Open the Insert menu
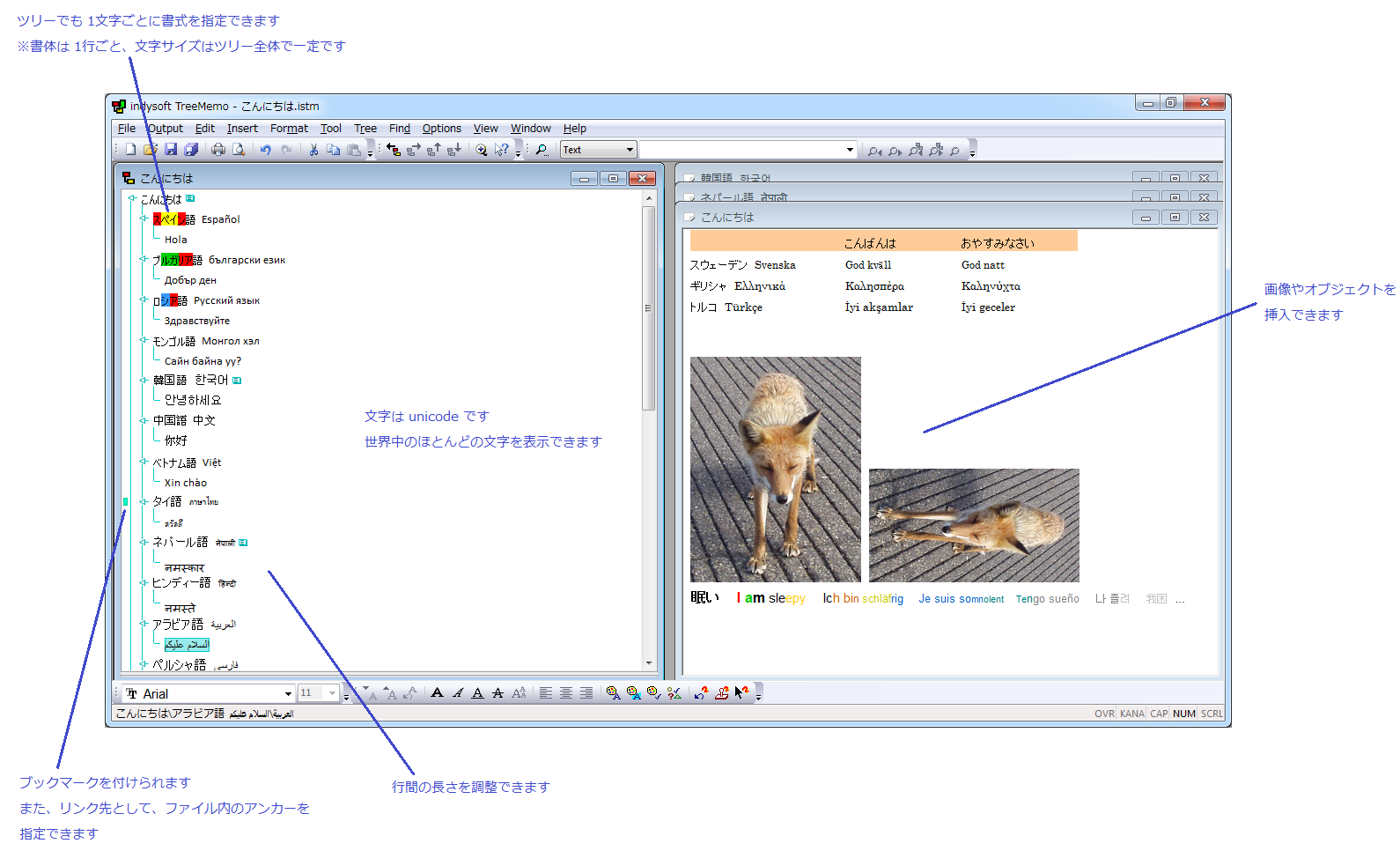The image size is (1400, 851). pos(242,129)
